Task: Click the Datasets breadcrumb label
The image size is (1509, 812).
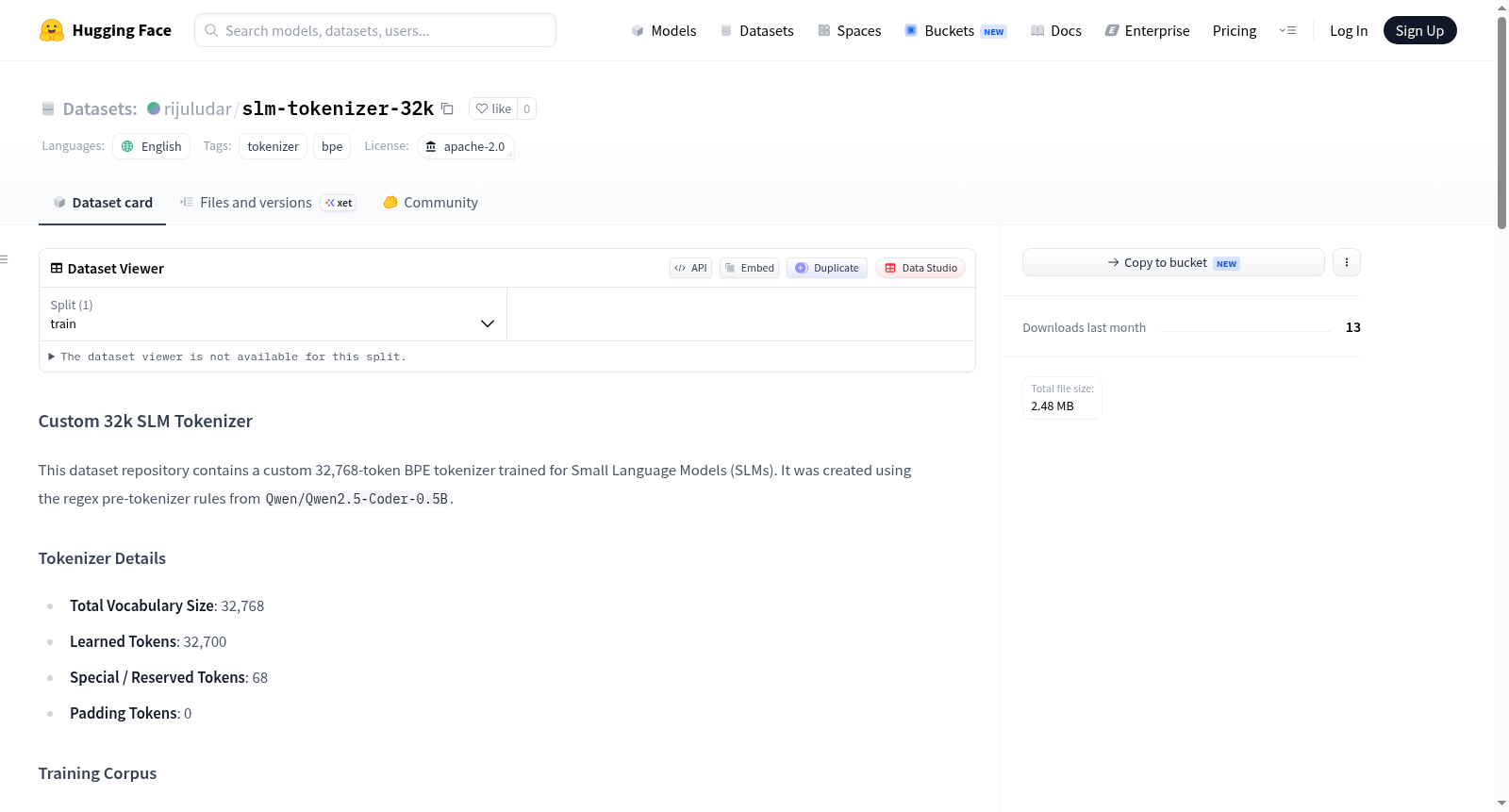Action: coord(100,108)
